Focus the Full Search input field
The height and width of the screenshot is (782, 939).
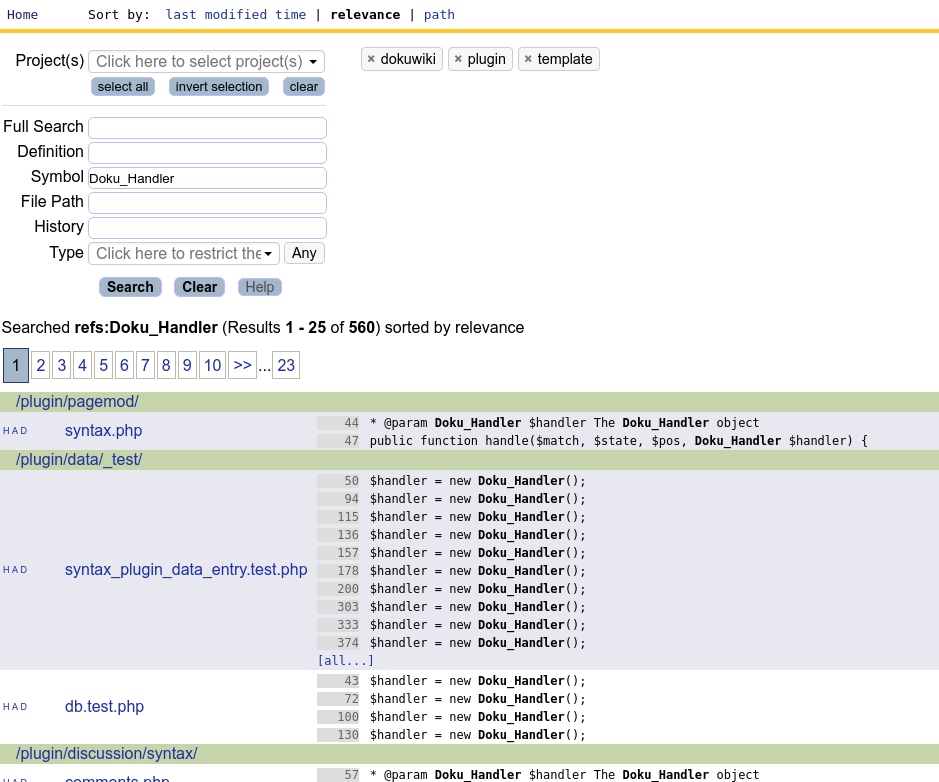[x=207, y=128]
